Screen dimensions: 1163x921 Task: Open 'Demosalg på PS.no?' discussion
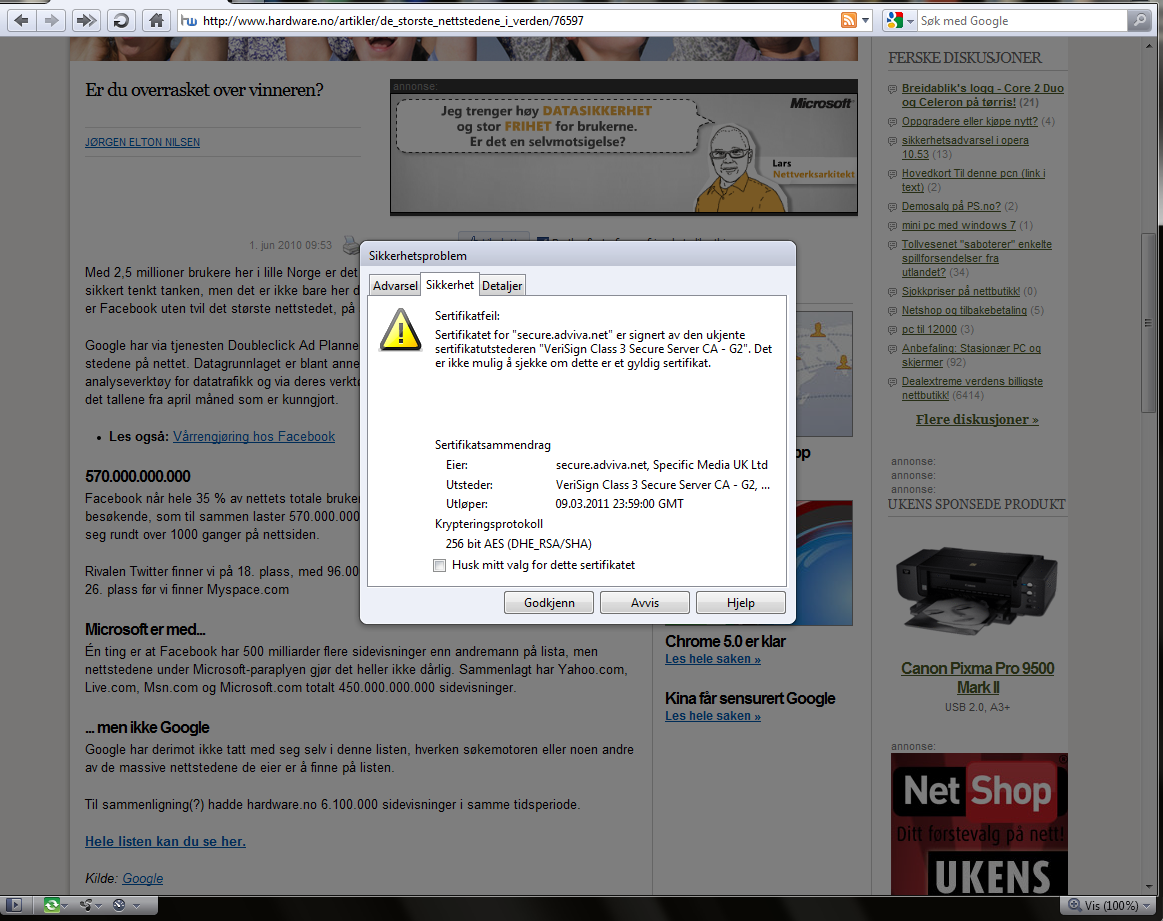951,206
